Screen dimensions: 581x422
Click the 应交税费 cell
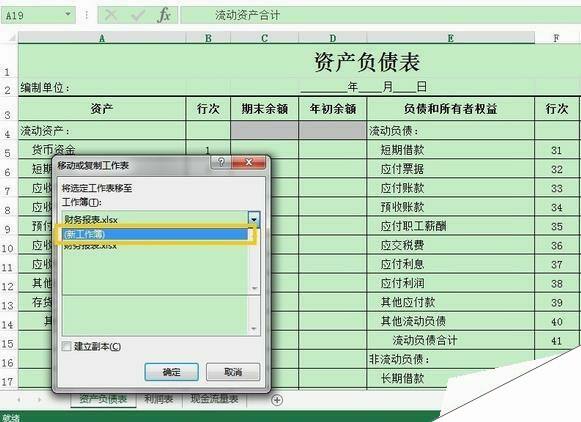click(451, 245)
